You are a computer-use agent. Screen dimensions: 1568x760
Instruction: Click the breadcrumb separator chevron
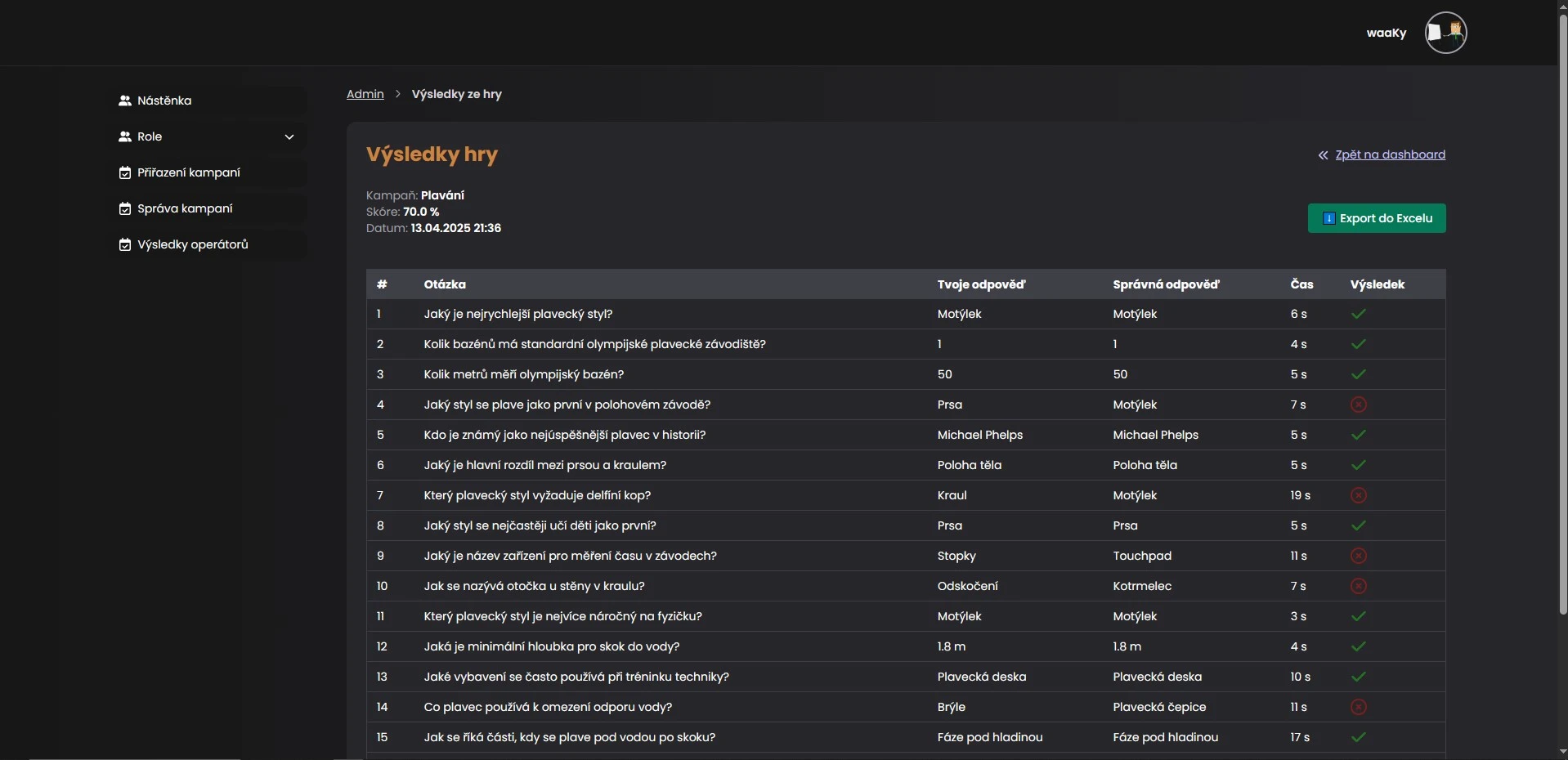398,94
